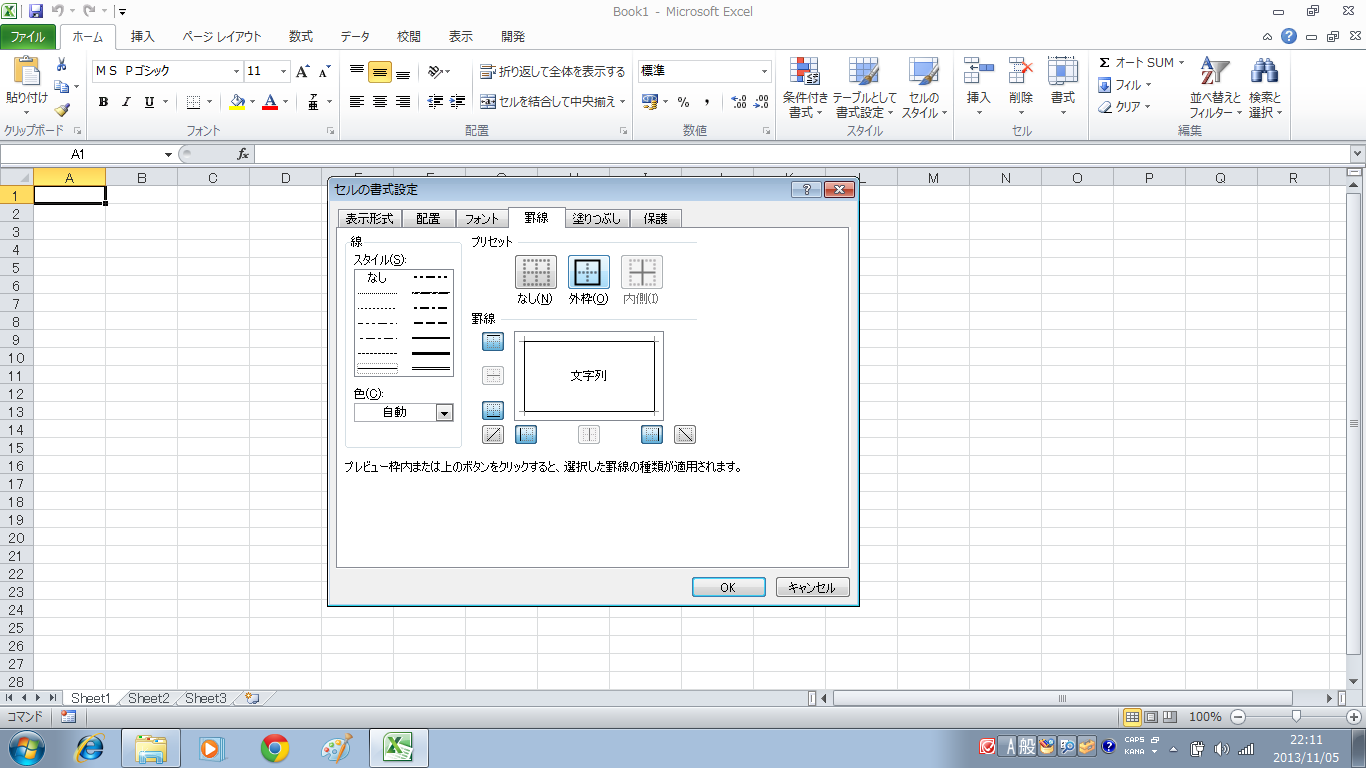Viewport: 1366px width, 768px height.
Task: Toggle the left border button
Action: [x=526, y=435]
